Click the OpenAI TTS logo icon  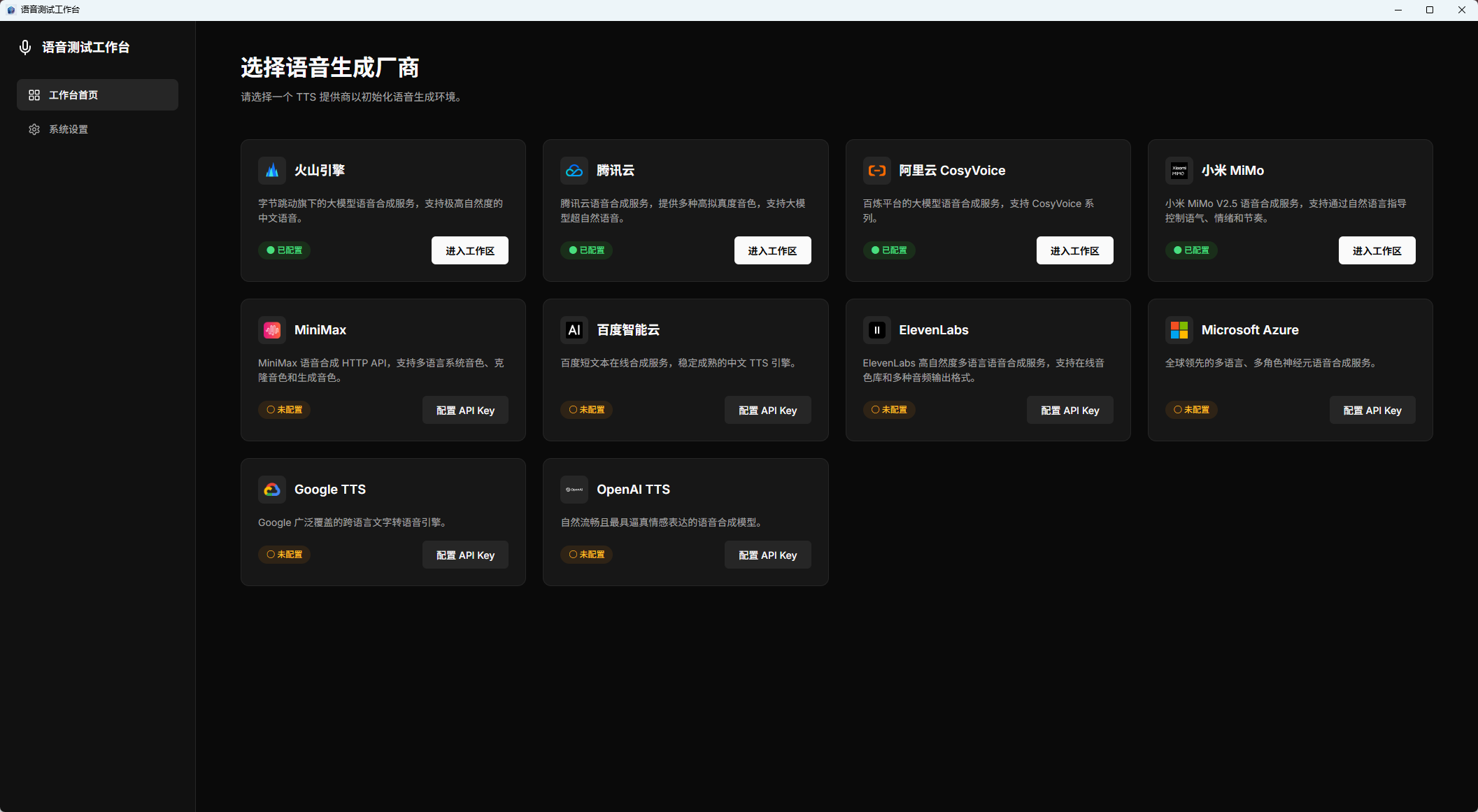point(574,490)
